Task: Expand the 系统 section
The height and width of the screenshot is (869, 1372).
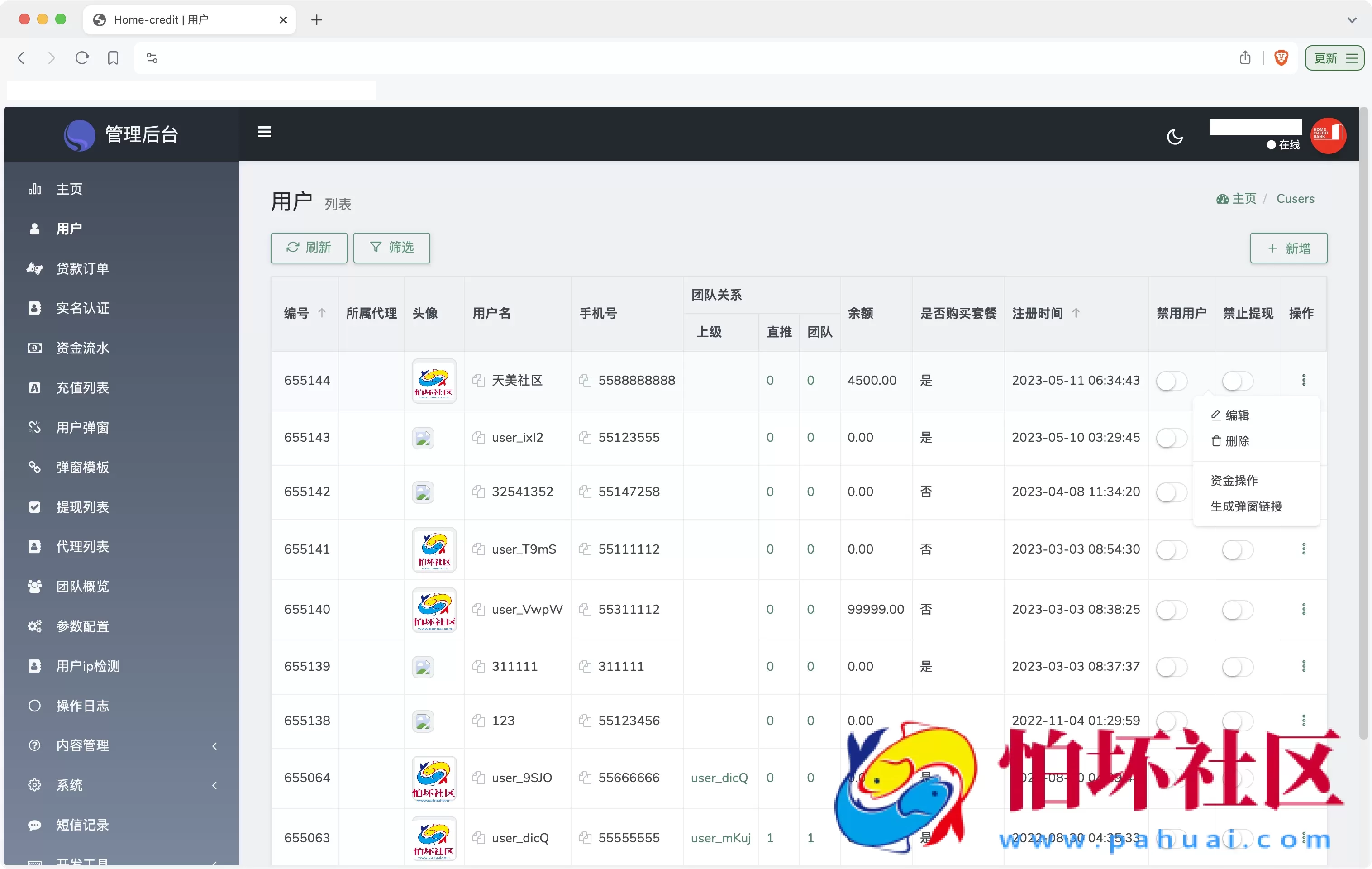Action: [70, 785]
